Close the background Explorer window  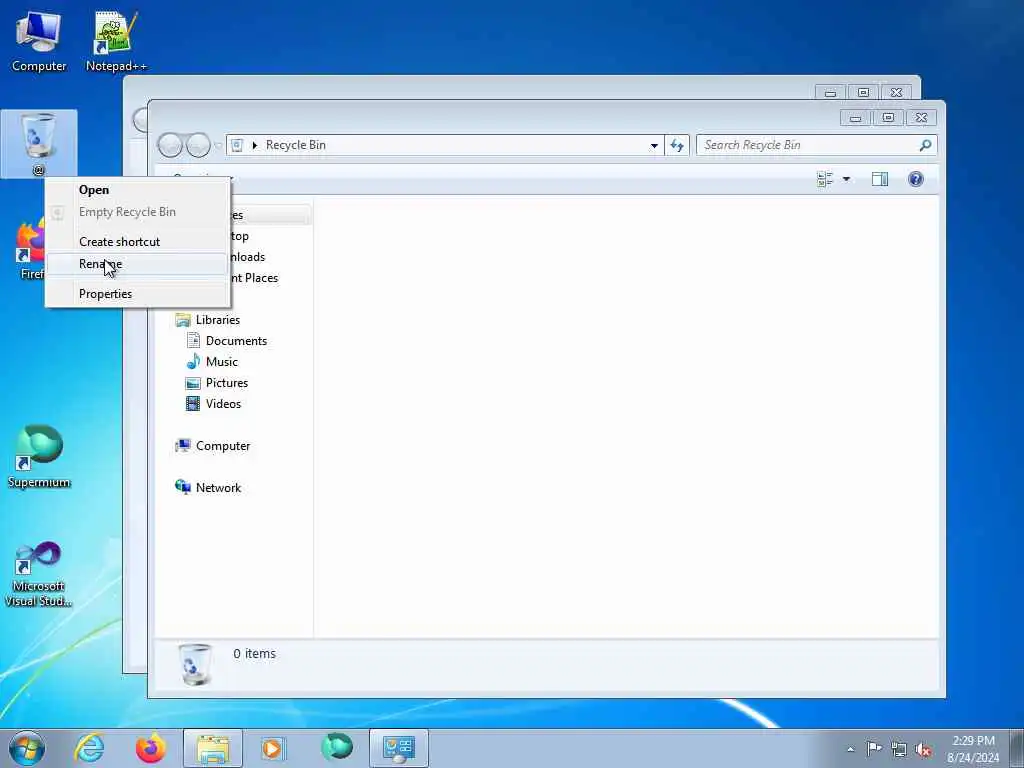896,93
